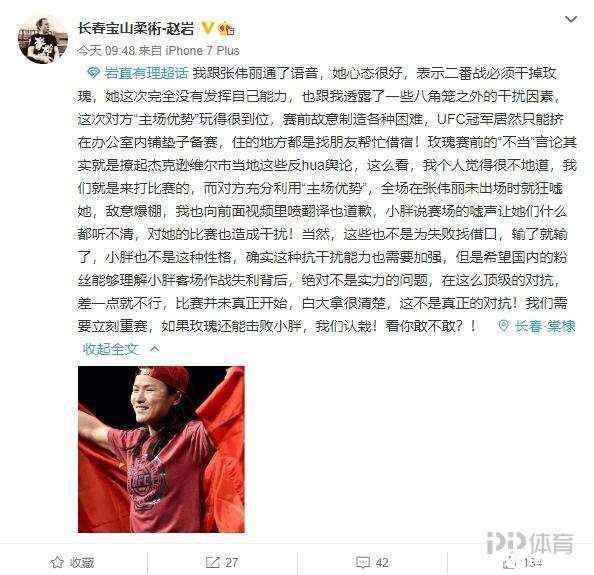594x575 pixels.
Task: Click the 收藏 button label
Action: (82, 562)
